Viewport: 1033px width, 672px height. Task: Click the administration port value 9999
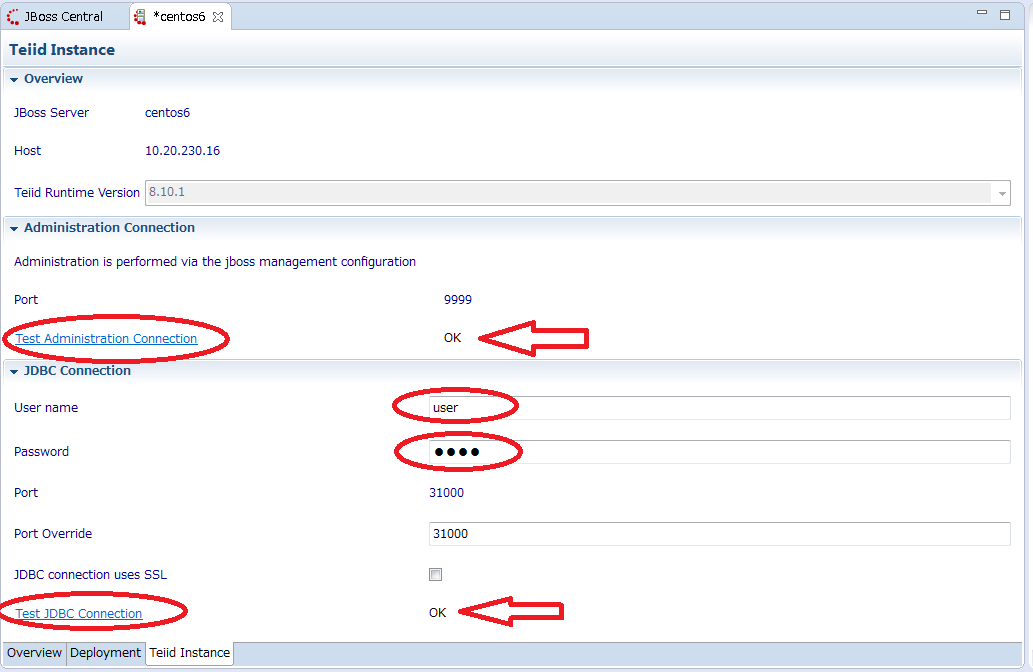point(458,300)
